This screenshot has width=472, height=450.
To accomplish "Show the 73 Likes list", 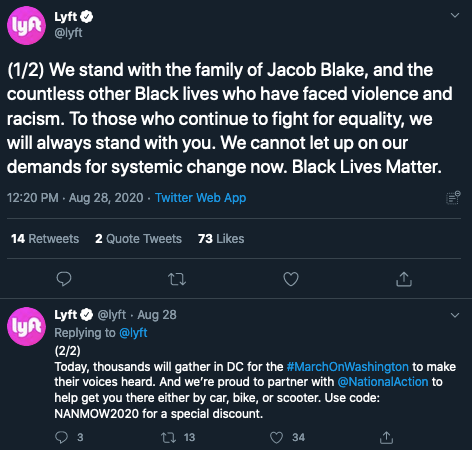I will 221,239.
